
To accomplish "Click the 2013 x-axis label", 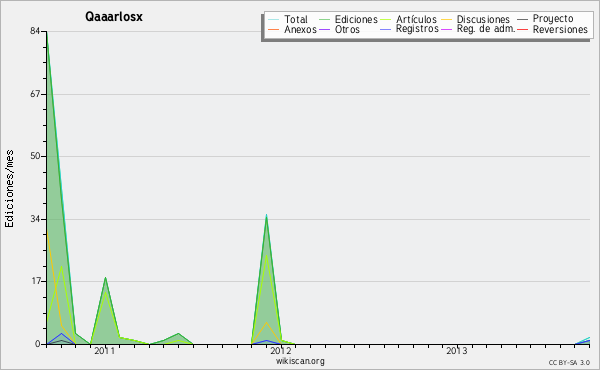I will (x=457, y=351).
